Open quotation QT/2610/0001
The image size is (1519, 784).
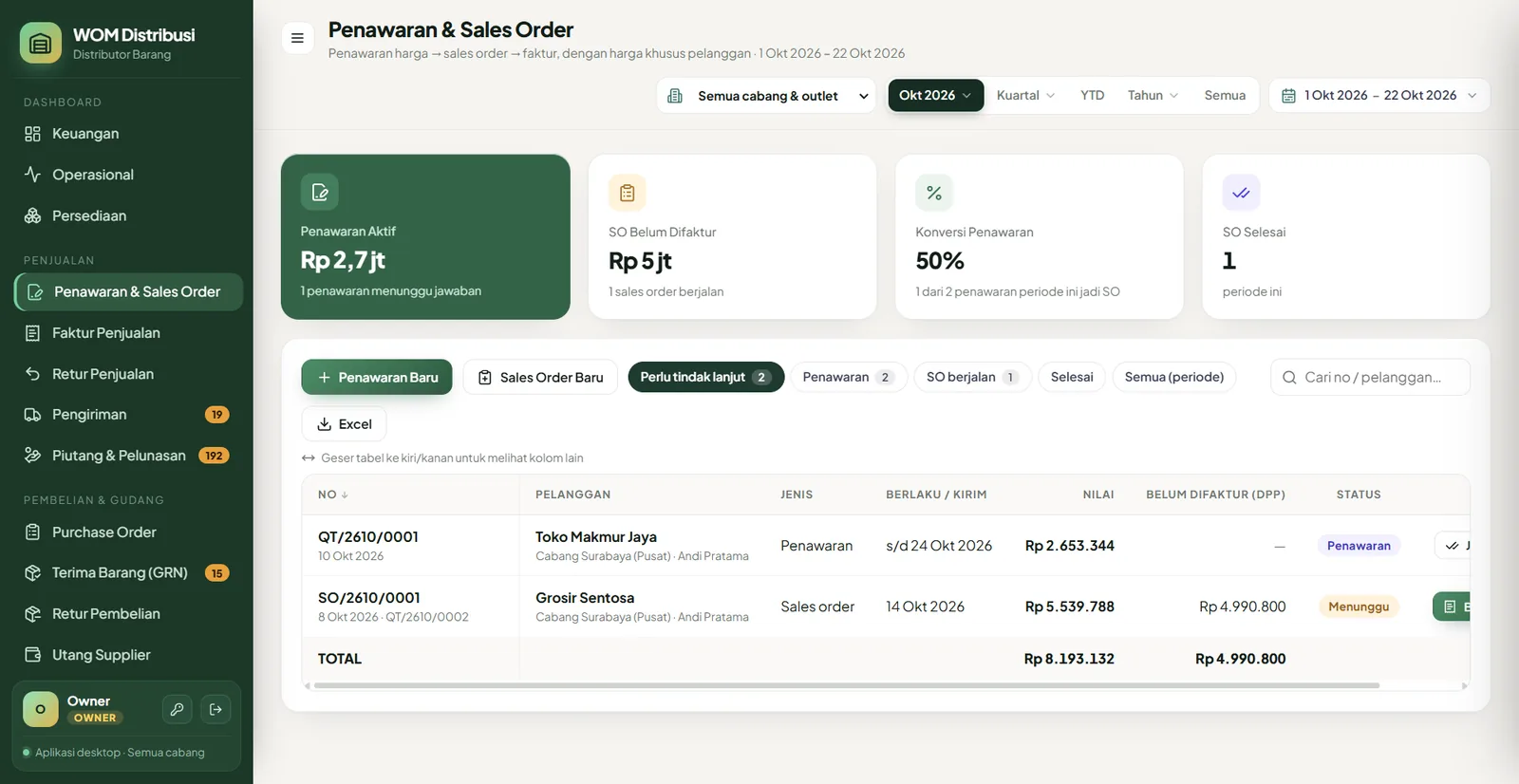[368, 537]
